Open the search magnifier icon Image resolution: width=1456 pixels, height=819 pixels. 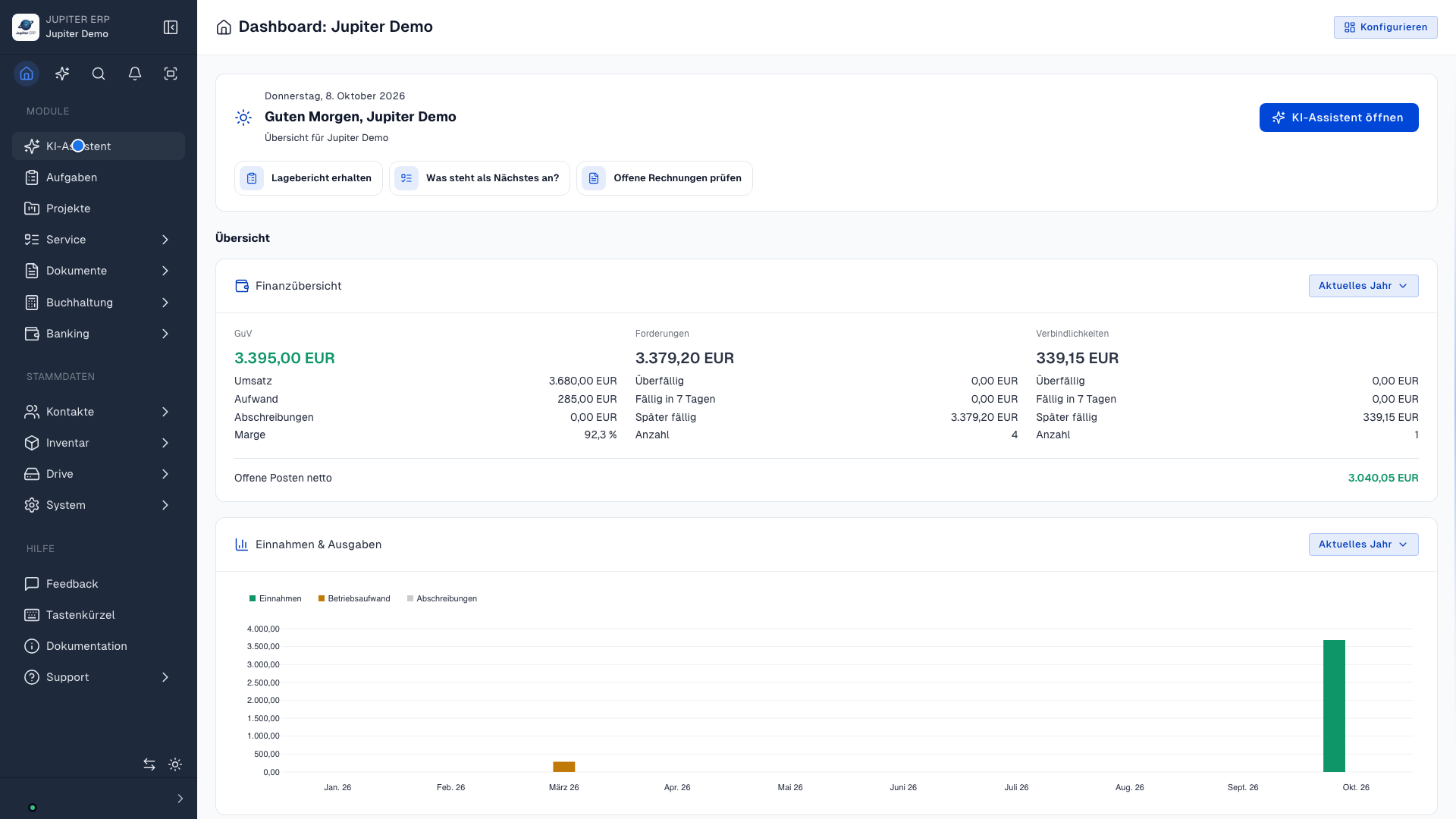click(99, 74)
